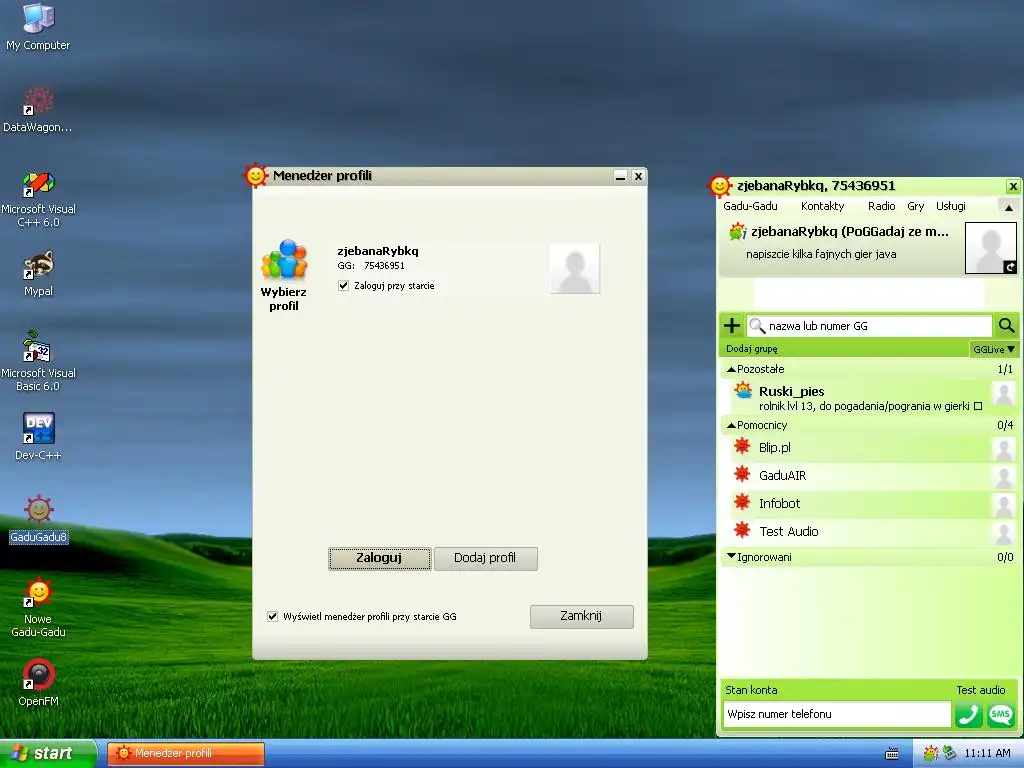The width and height of the screenshot is (1024, 768).
Task: Collapse menu with up arrow button
Action: click(x=1008, y=208)
